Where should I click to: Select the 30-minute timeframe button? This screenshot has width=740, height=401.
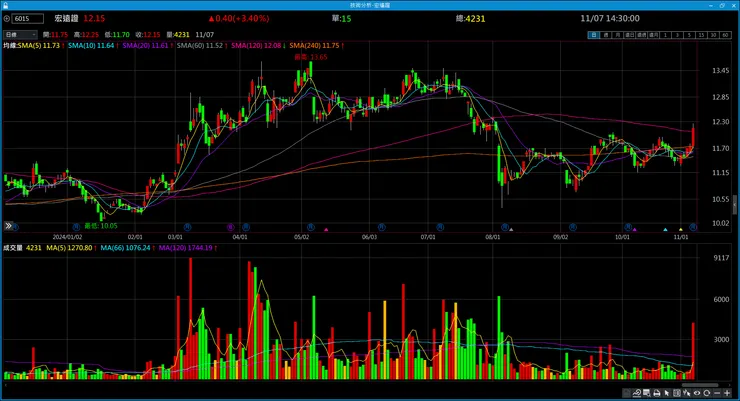click(x=713, y=35)
